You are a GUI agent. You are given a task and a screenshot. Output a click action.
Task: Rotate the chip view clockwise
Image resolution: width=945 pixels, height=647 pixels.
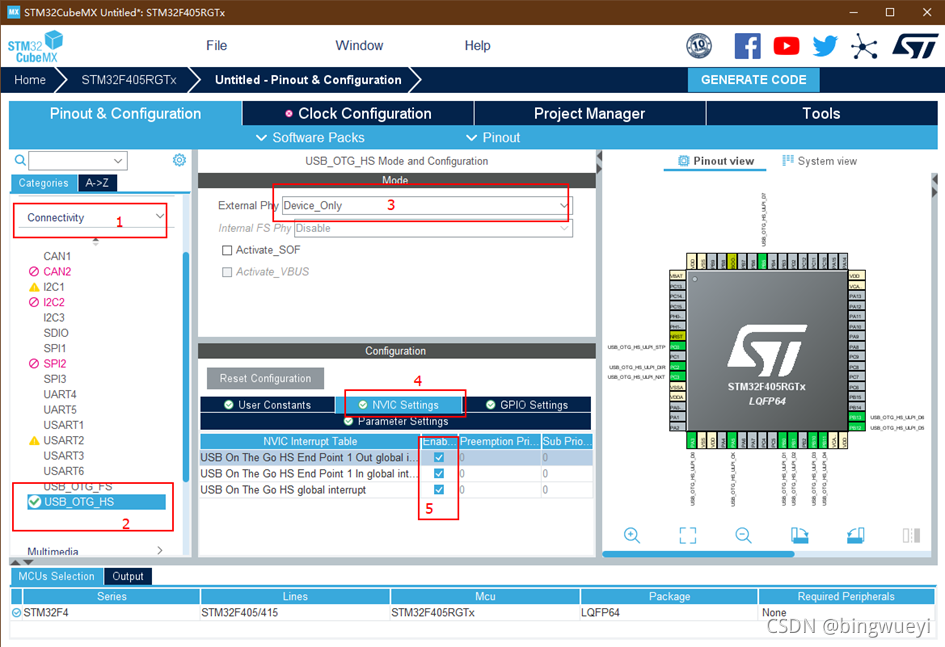click(799, 535)
